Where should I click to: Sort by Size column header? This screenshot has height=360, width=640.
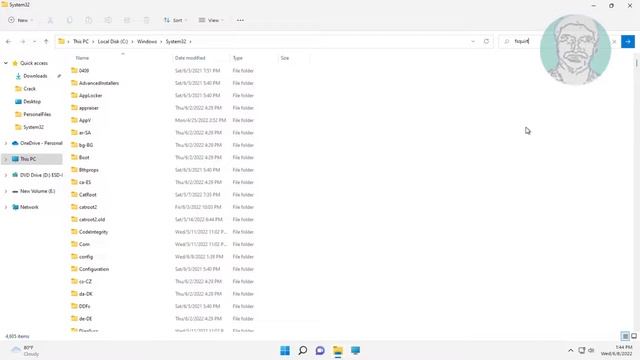285,58
